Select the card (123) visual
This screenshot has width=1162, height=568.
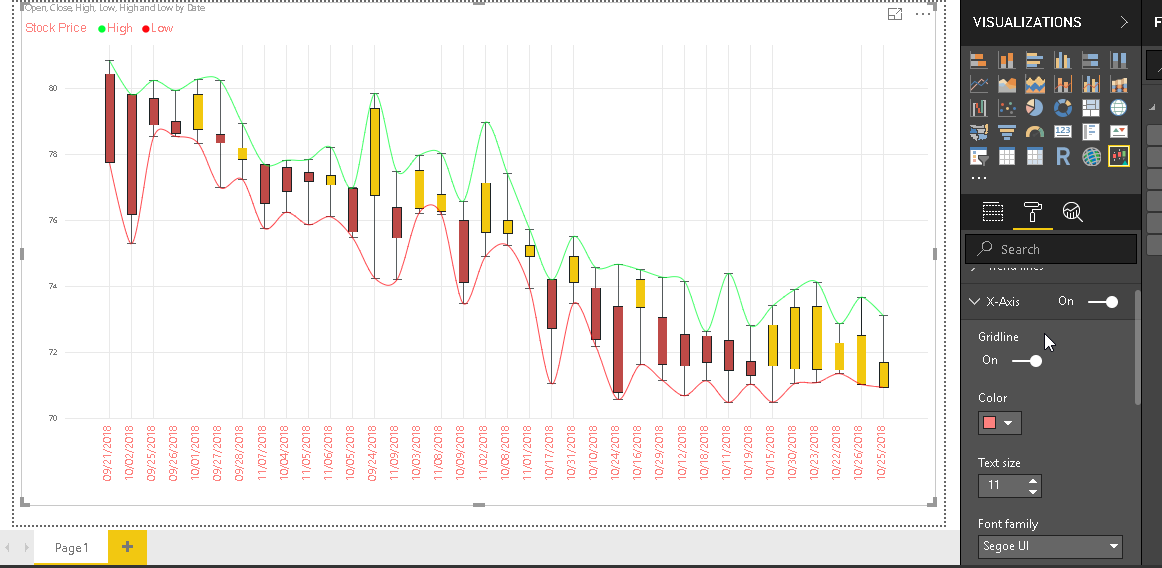coord(1063,132)
